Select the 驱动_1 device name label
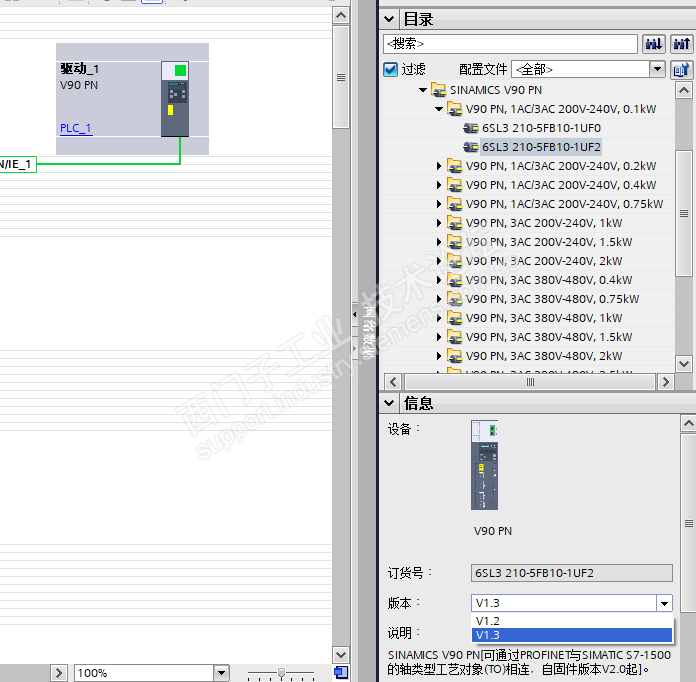Image resolution: width=696 pixels, height=682 pixels. pos(79,69)
